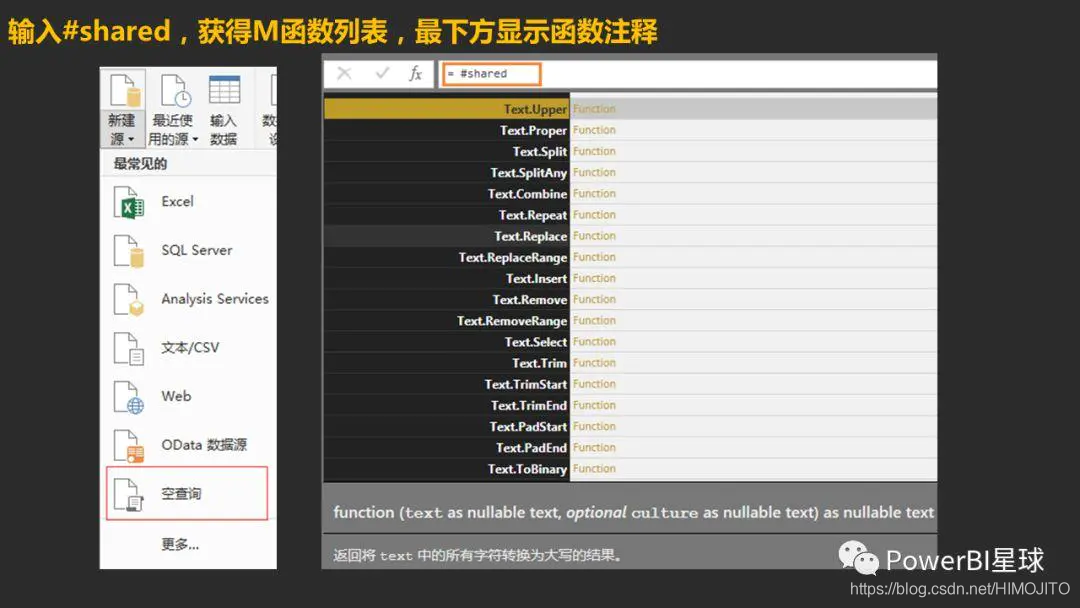Select the Text.Remove row name
Viewport: 1080px width, 608px height.
click(530, 300)
